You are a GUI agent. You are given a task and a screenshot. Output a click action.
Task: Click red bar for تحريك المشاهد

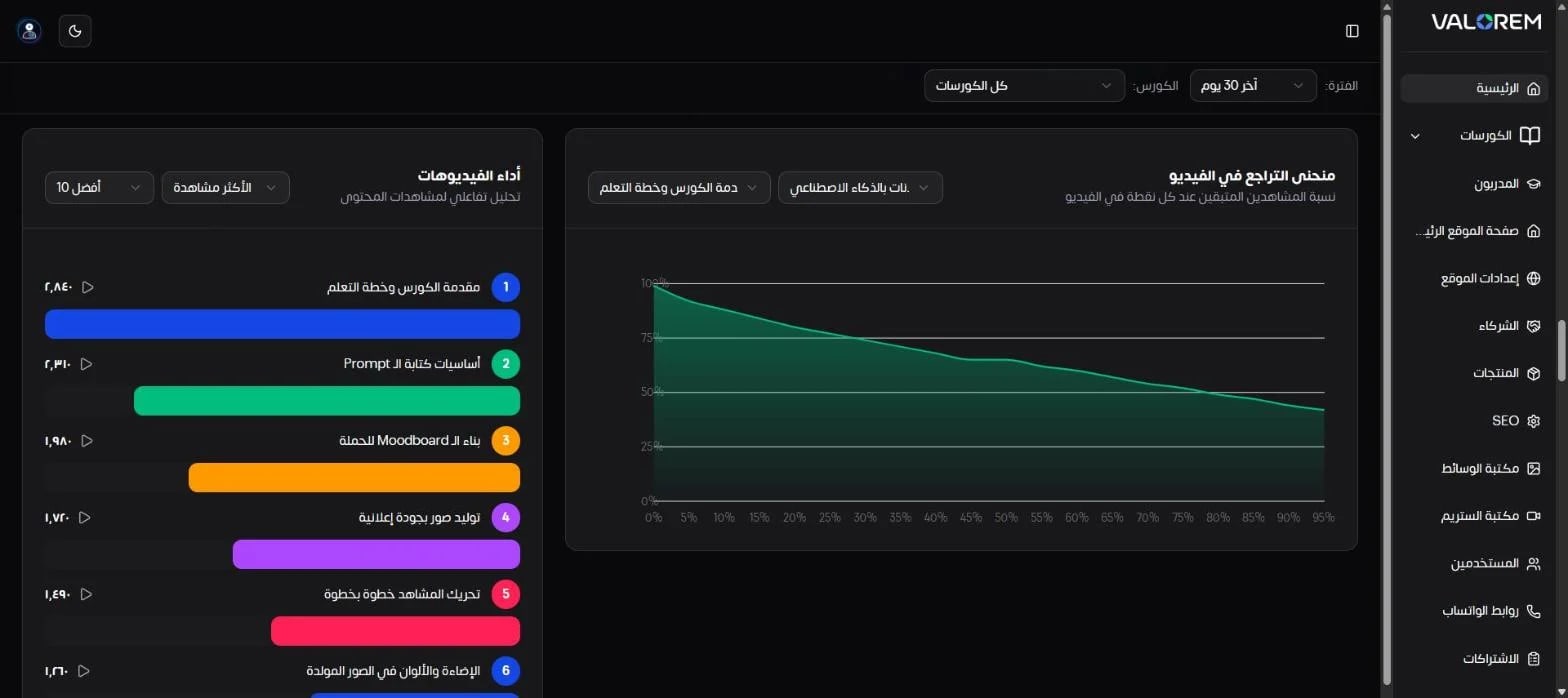coord(395,631)
